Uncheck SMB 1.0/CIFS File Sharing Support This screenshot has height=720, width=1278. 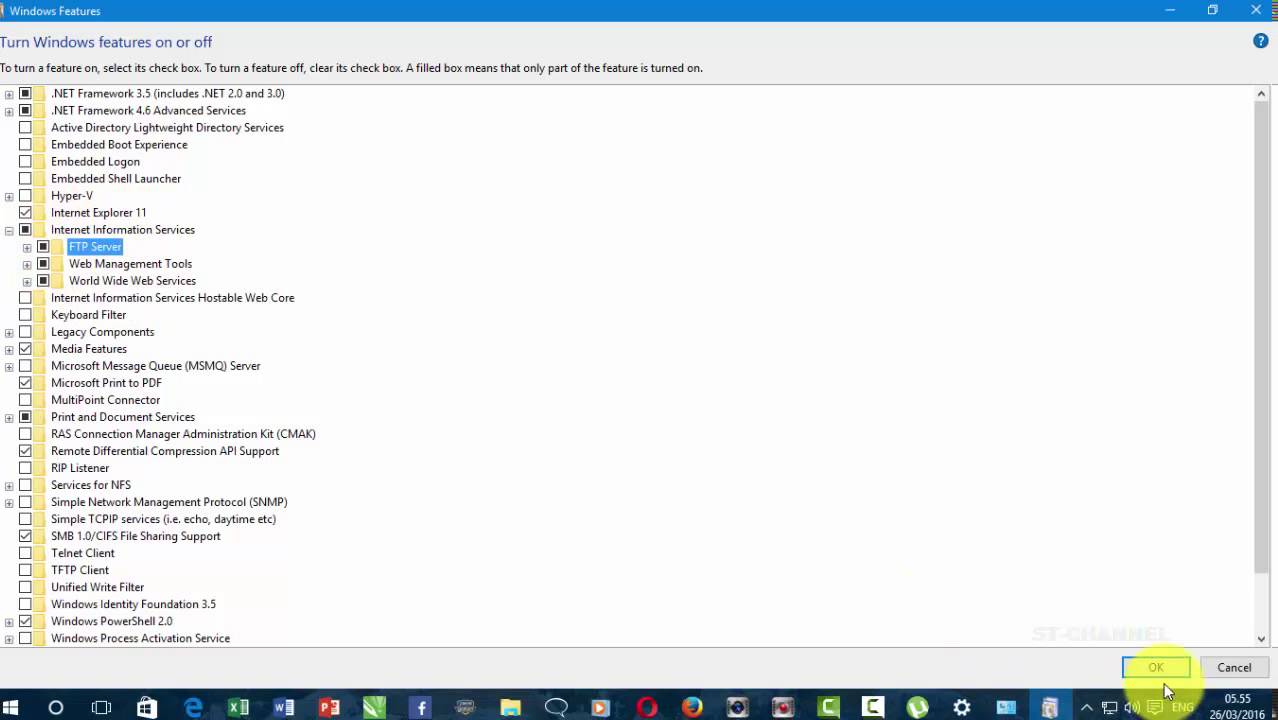coord(25,536)
